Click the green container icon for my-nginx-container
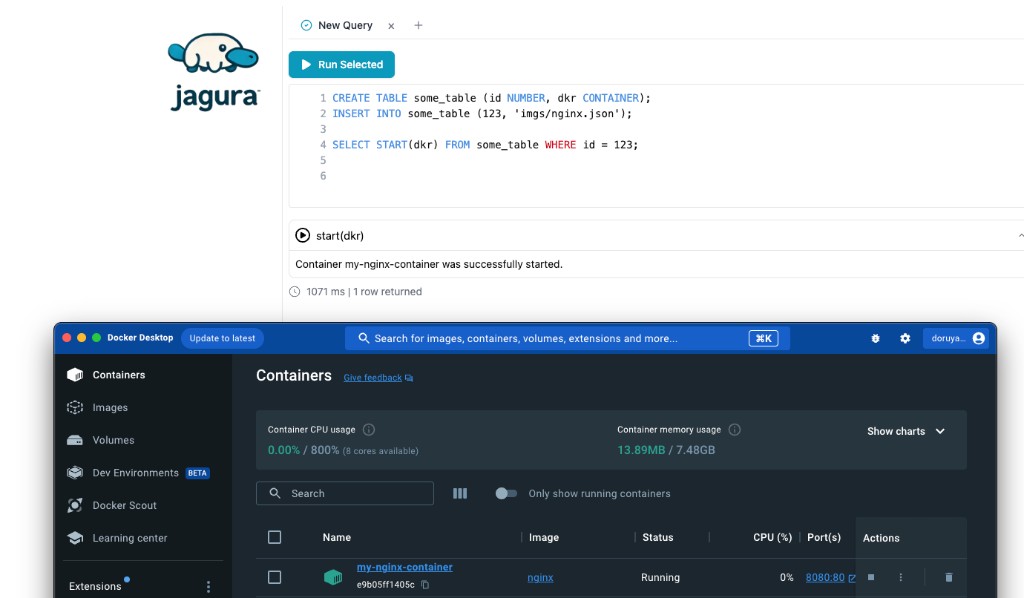Screen dimensions: 1024x598 click(333, 577)
